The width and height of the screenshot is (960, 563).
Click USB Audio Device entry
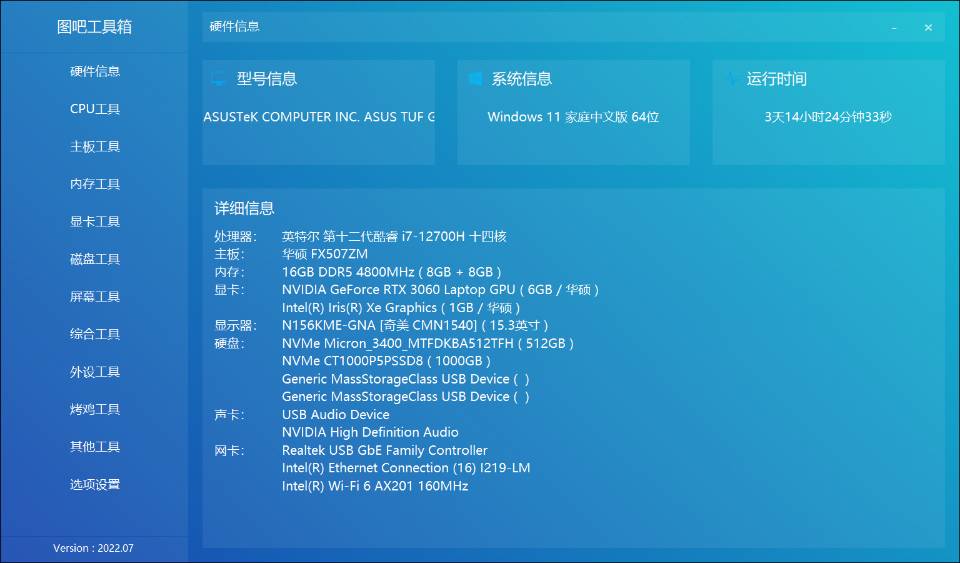336,414
